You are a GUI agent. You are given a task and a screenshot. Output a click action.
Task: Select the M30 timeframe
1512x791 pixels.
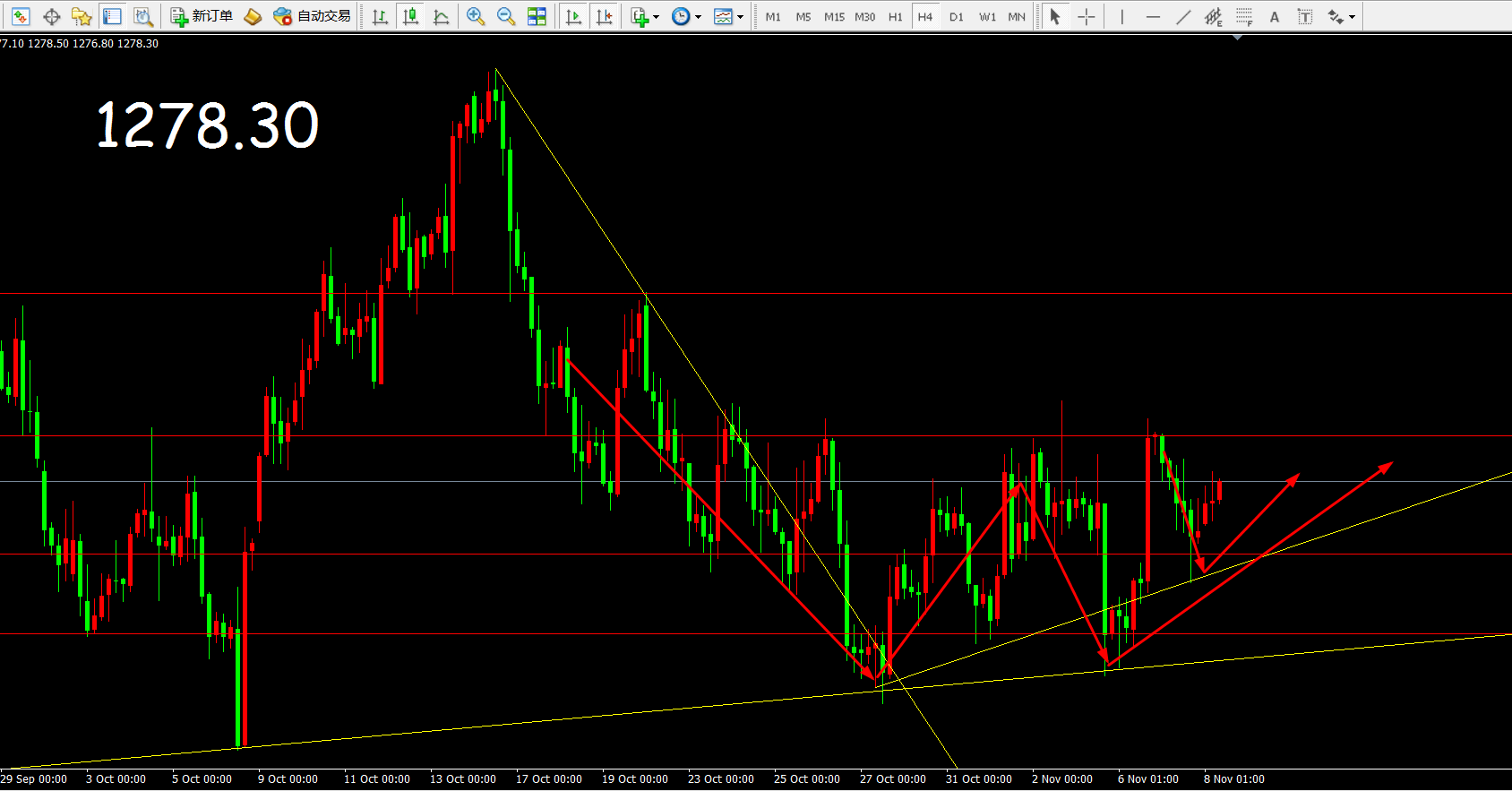coord(865,16)
